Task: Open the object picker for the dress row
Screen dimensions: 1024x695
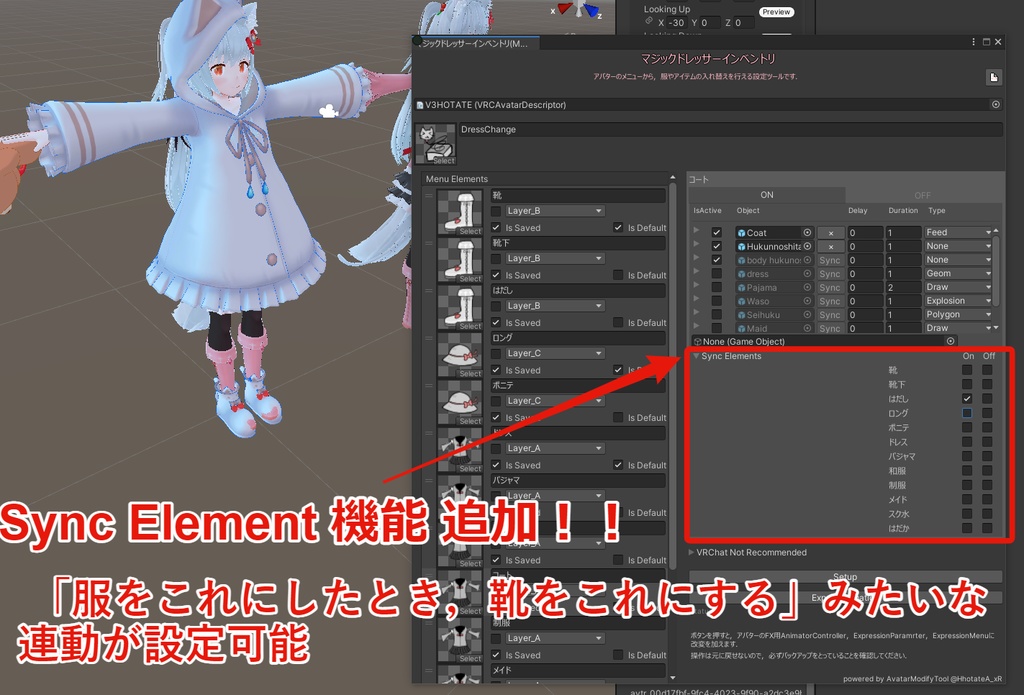Action: tap(807, 274)
